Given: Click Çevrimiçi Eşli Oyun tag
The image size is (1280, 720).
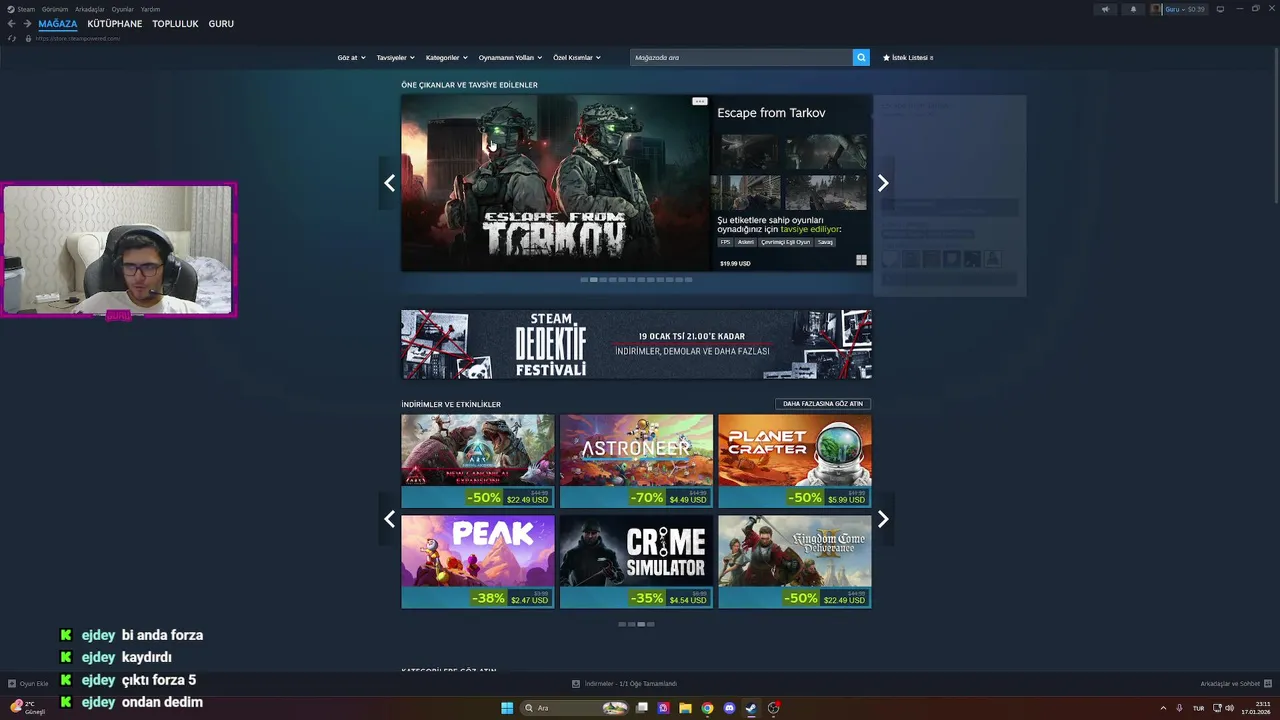Looking at the screenshot, I should [x=786, y=242].
